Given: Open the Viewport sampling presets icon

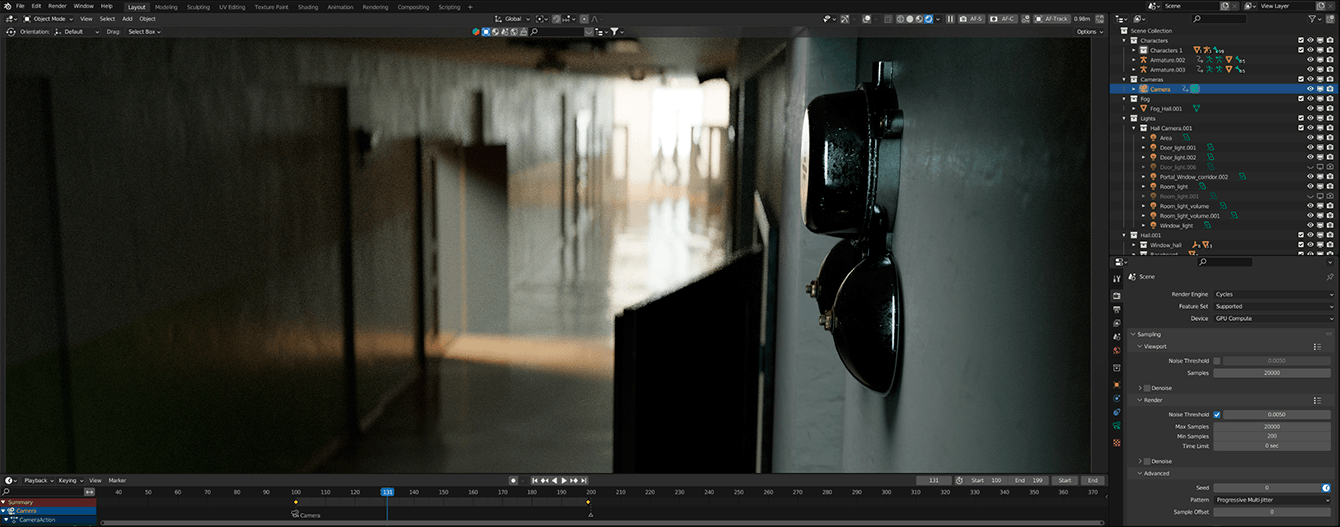Looking at the screenshot, I should pyautogui.click(x=1317, y=346).
